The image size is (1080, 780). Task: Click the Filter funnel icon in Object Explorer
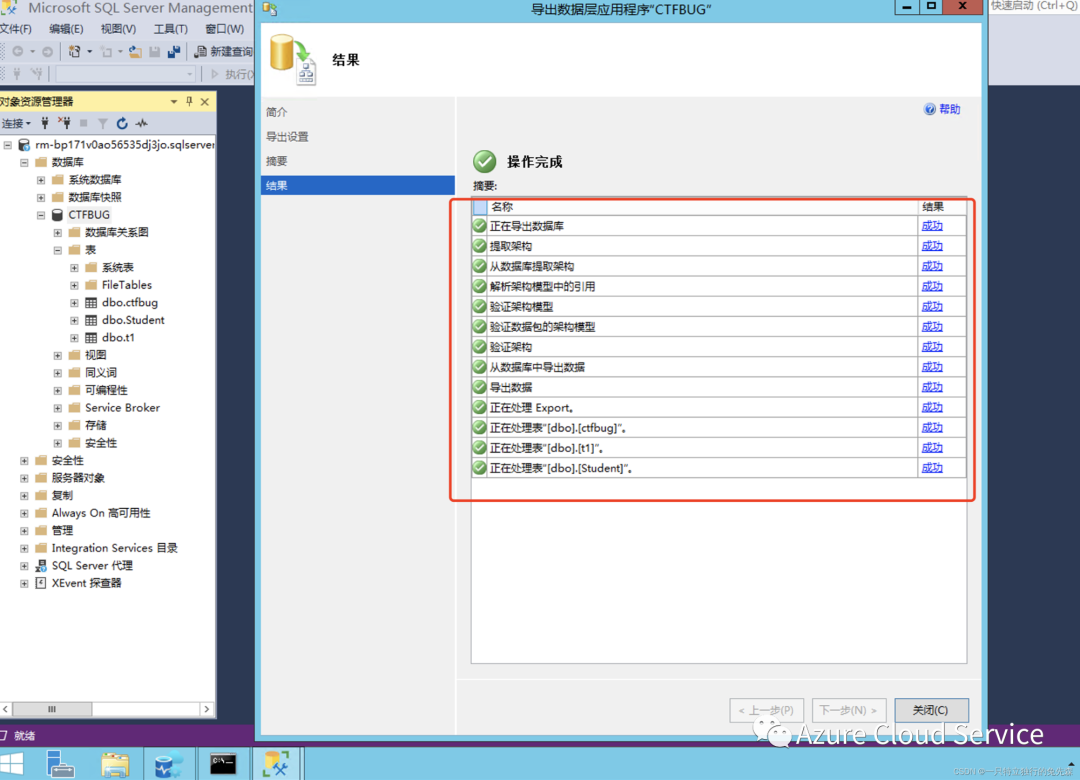click(x=103, y=123)
